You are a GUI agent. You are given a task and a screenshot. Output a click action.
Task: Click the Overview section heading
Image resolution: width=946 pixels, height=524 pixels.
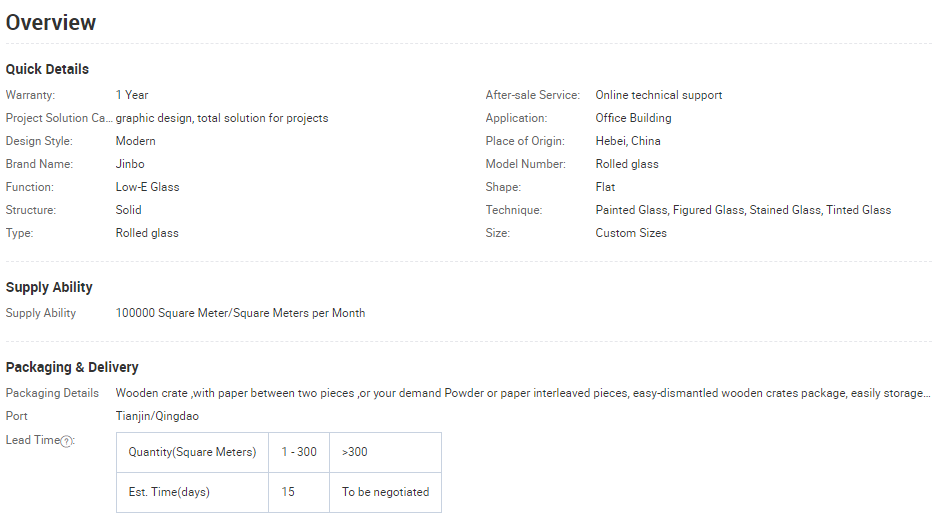coord(51,22)
